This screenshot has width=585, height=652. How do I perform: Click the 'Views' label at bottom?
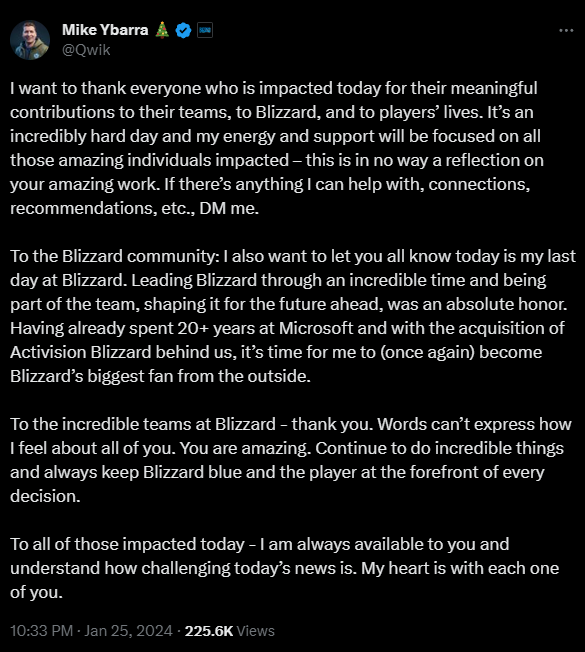click(256, 631)
